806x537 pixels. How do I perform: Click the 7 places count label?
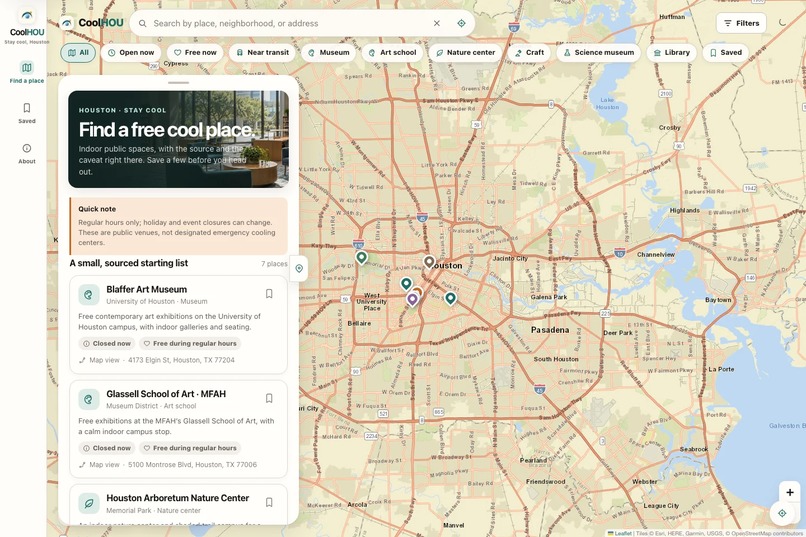(274, 264)
